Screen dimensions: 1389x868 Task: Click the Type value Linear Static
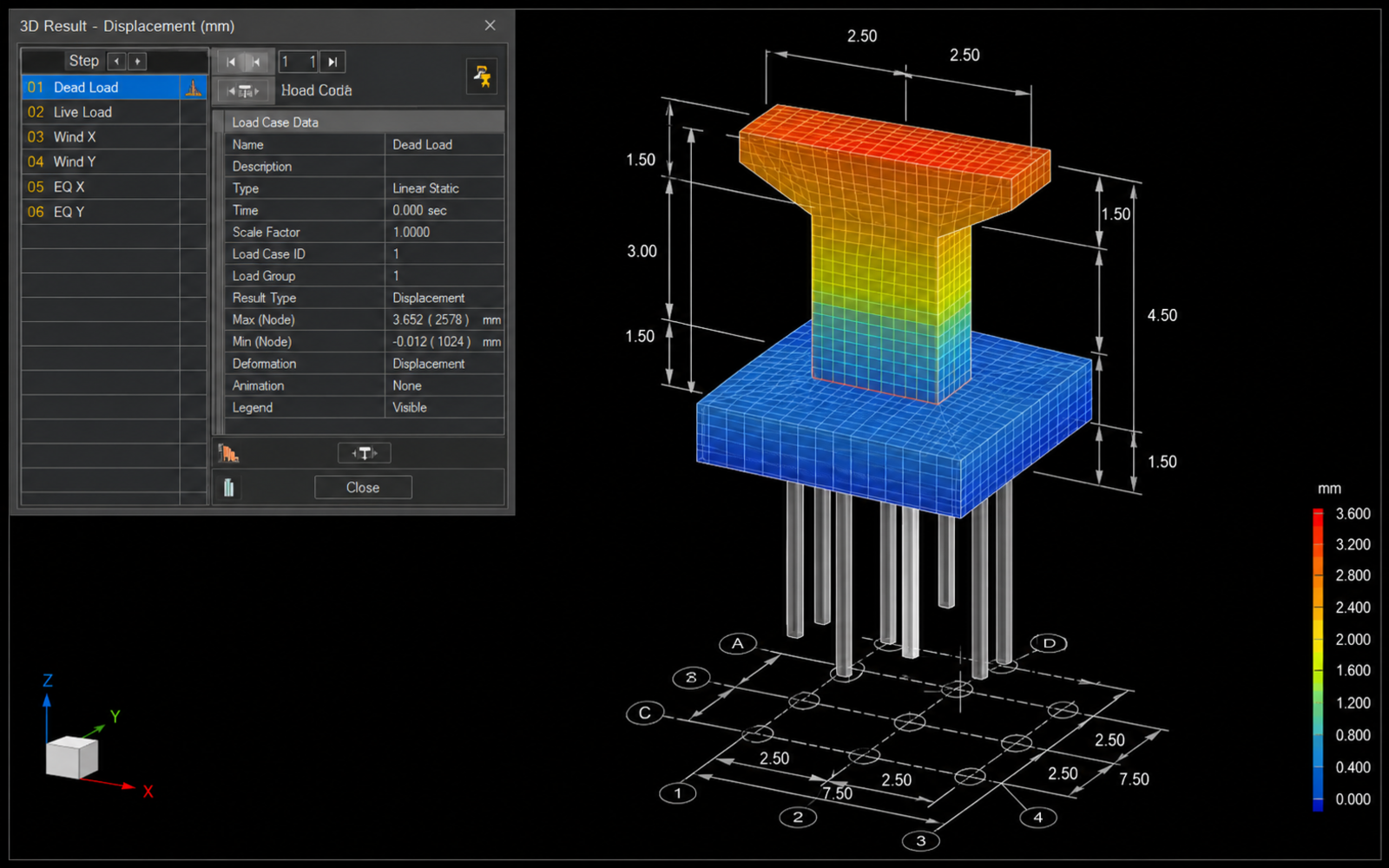click(444, 188)
